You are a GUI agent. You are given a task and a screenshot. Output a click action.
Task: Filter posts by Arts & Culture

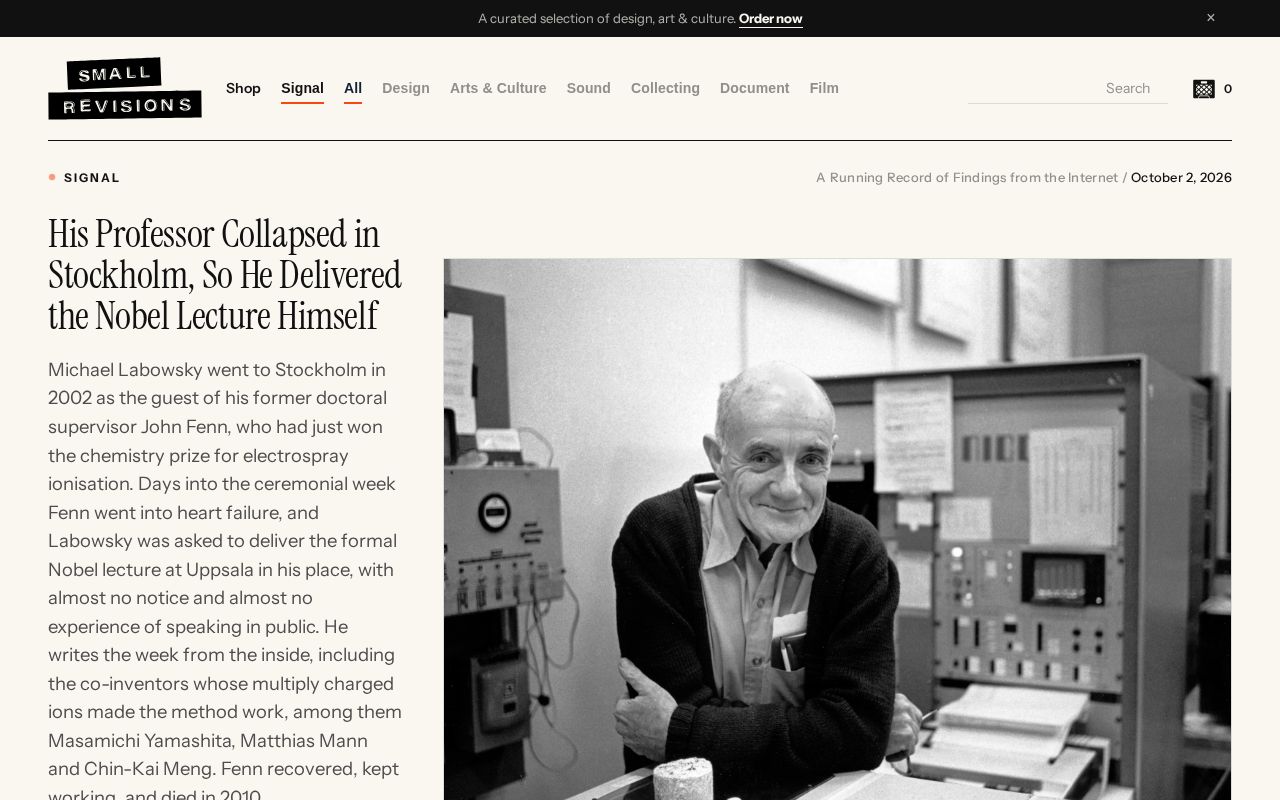(498, 88)
